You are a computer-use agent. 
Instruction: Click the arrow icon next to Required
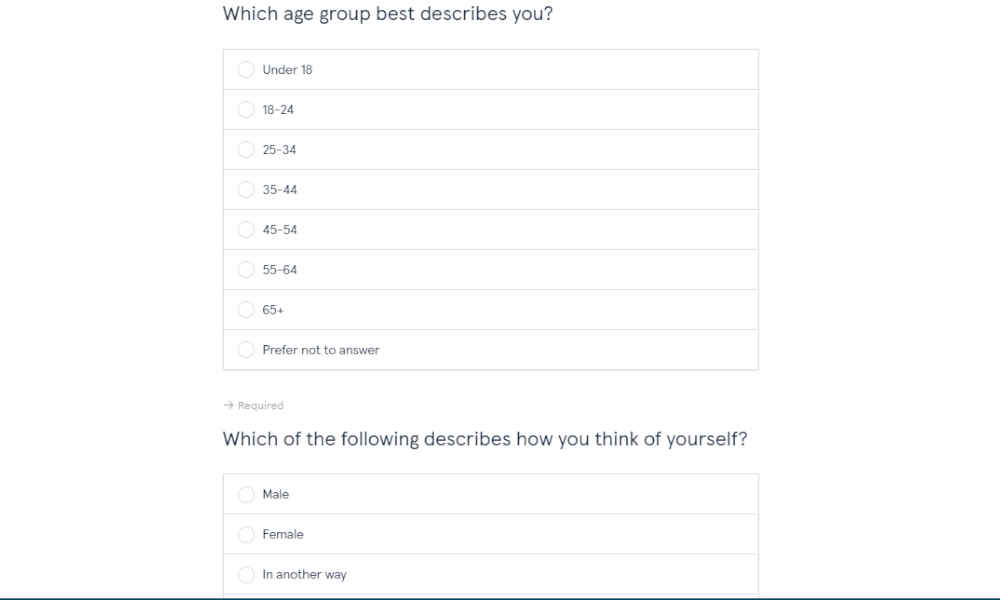pos(228,405)
